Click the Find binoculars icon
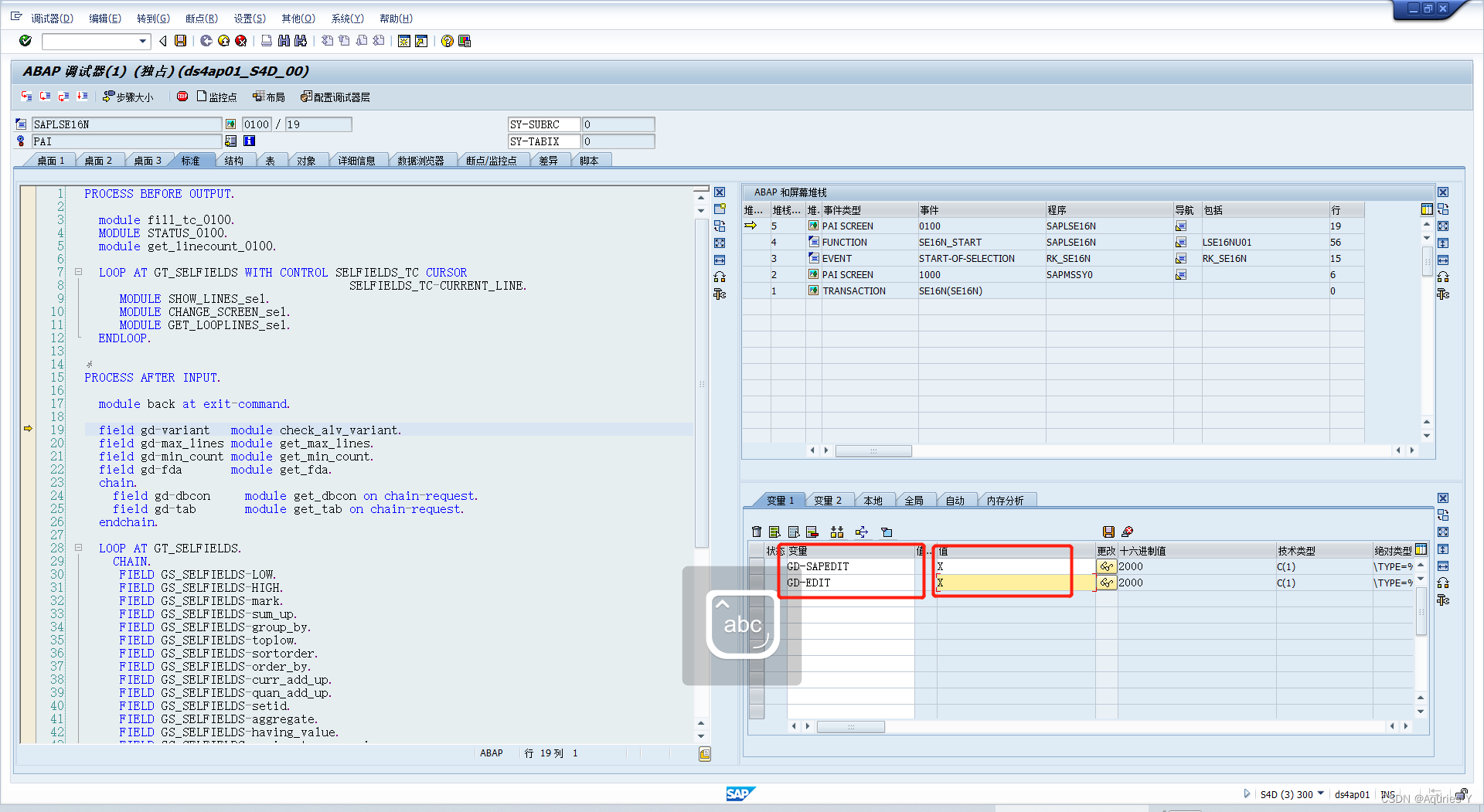The width and height of the screenshot is (1484, 812). (x=284, y=41)
